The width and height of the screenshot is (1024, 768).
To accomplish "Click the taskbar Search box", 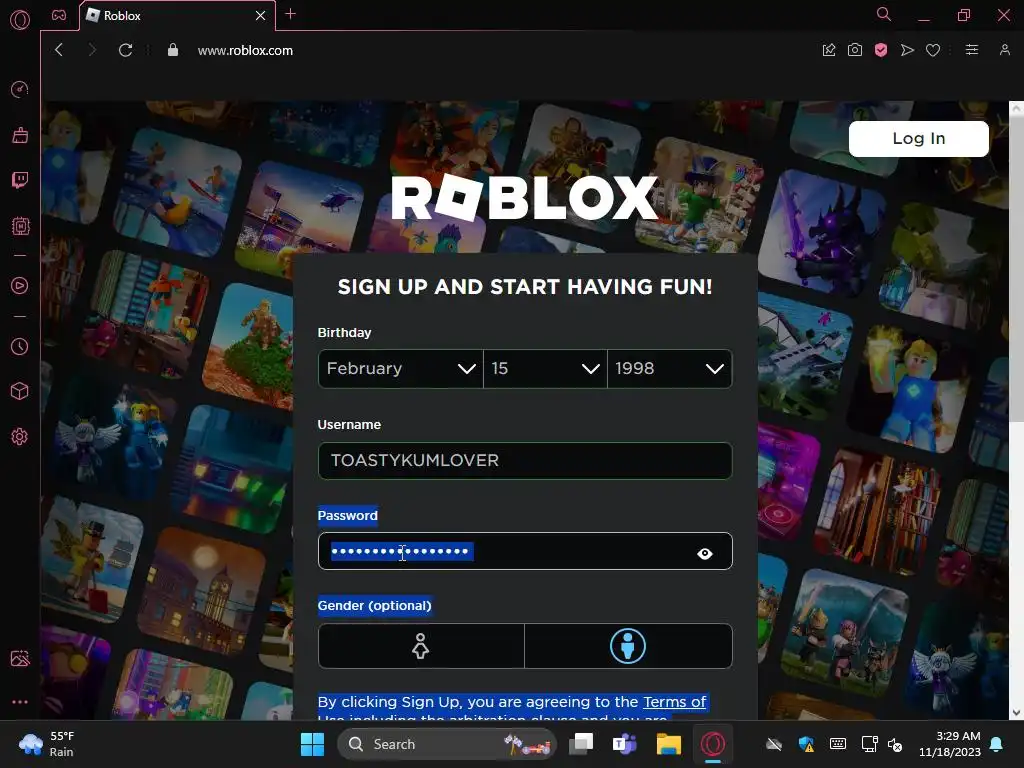I will 447,744.
